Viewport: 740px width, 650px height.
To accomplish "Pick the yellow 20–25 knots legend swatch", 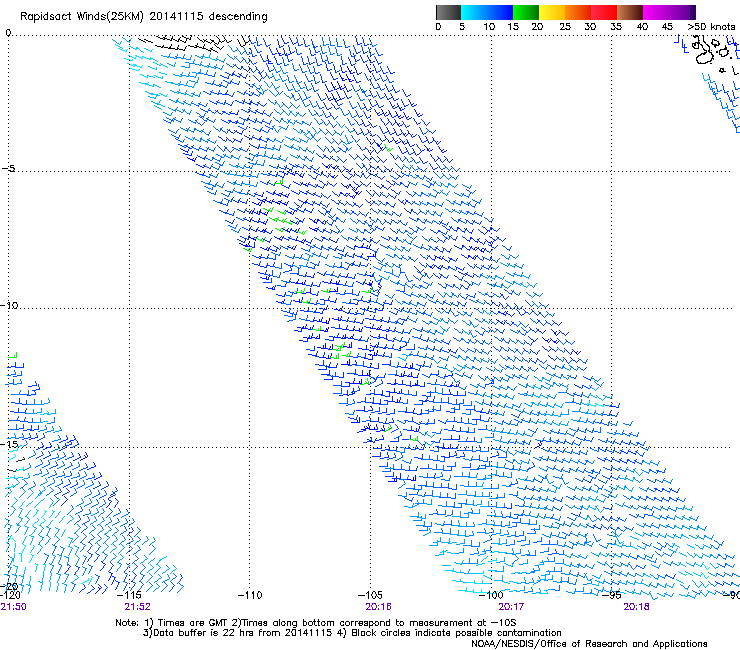I will 552,12.
